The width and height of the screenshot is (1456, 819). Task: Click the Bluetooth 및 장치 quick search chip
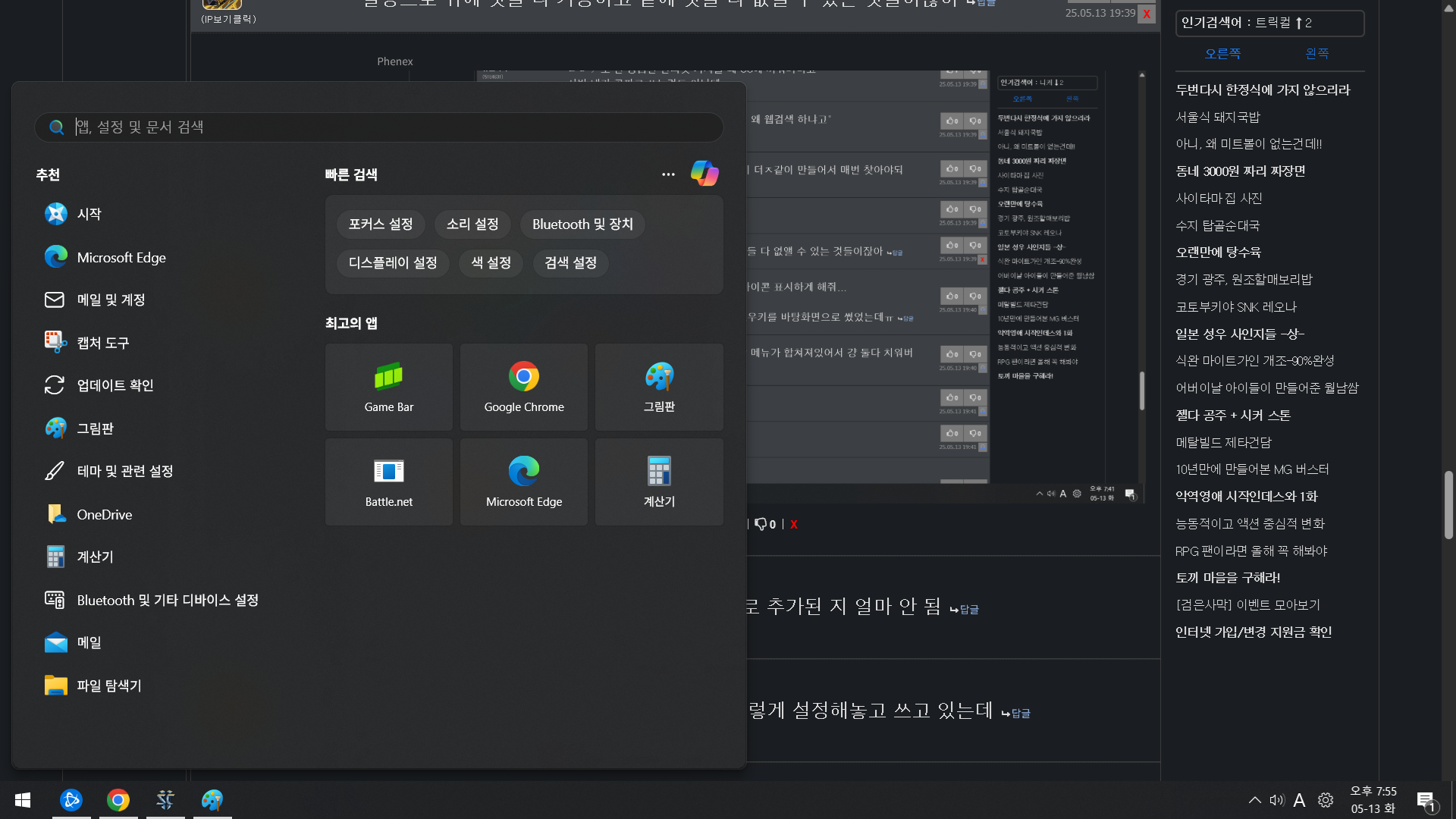point(582,224)
